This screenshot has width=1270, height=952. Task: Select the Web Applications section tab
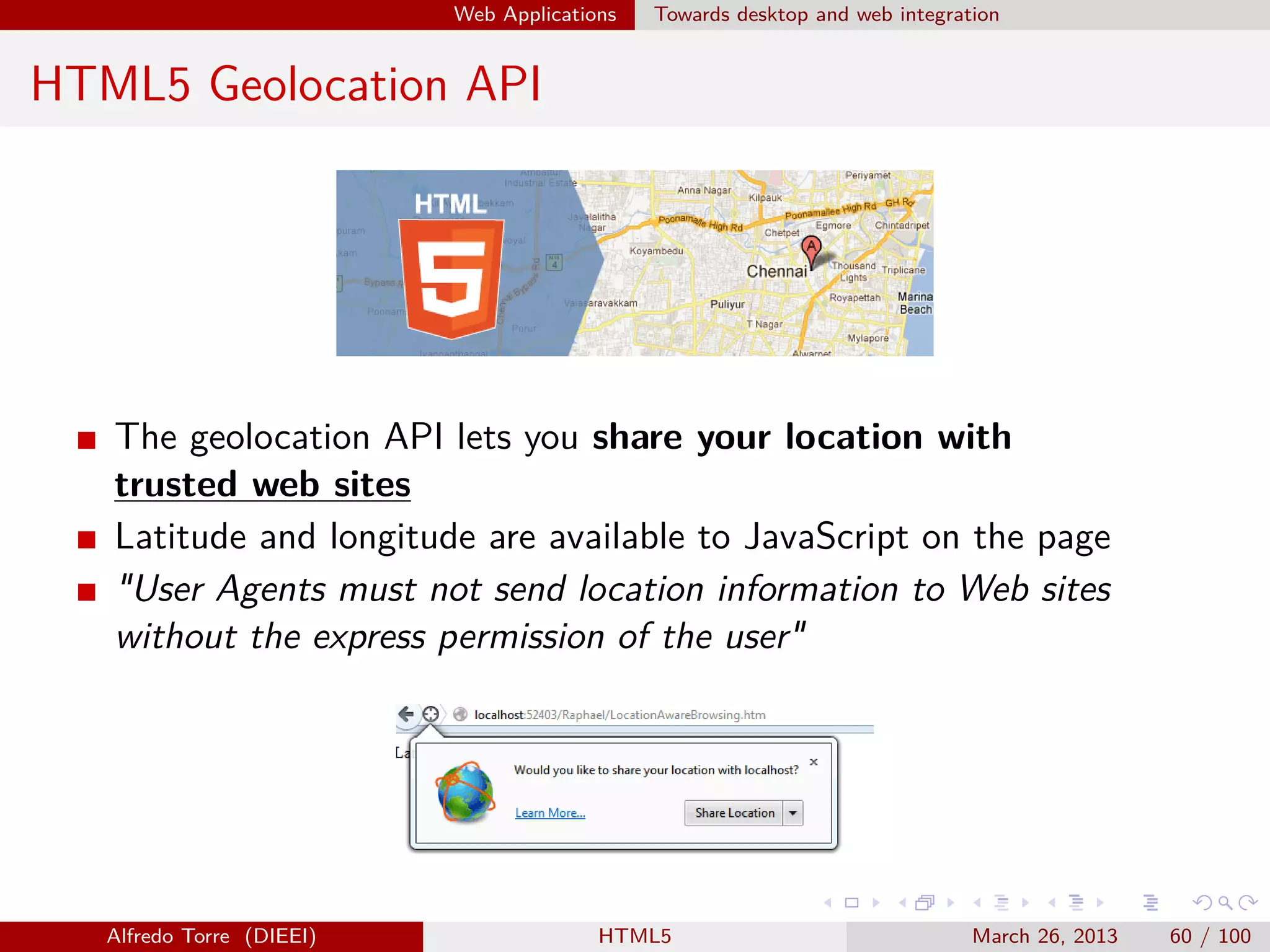point(535,14)
